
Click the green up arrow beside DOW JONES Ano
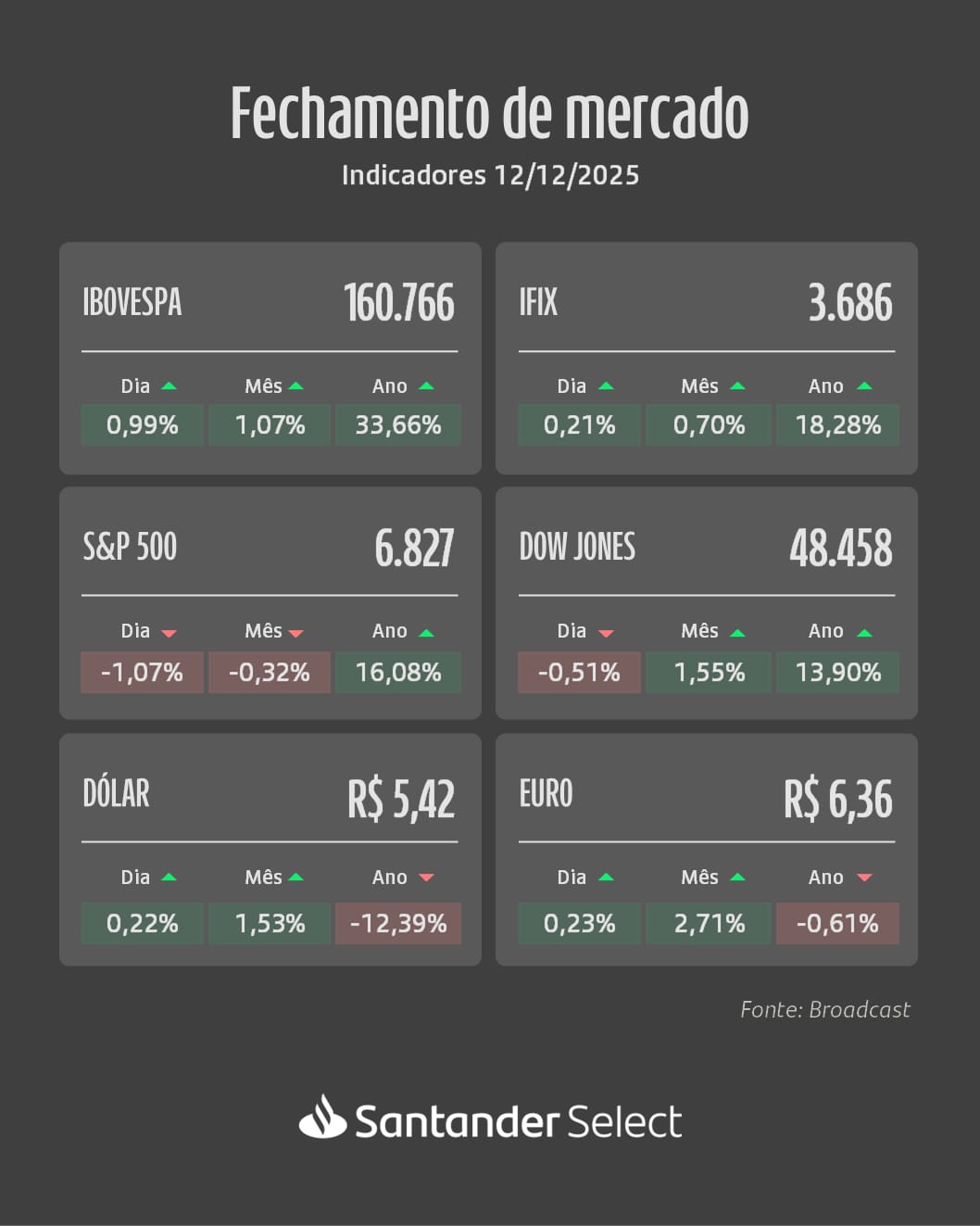864,633
